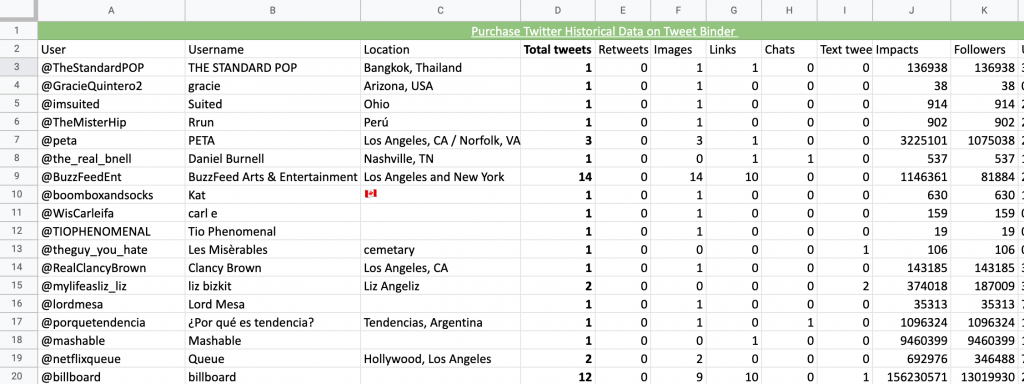Image resolution: width=1024 pixels, height=384 pixels.
Task: Click username cell THE STANDARD POP
Action: [272, 68]
